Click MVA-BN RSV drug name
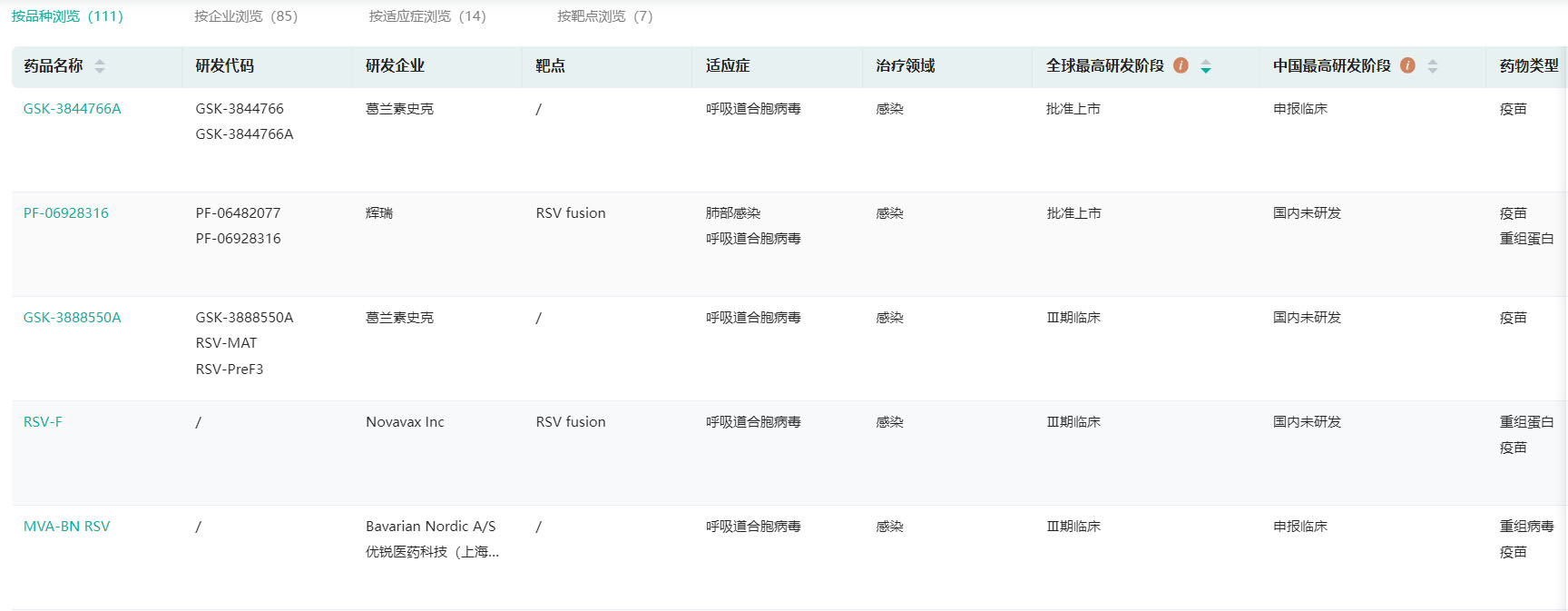 click(x=66, y=527)
